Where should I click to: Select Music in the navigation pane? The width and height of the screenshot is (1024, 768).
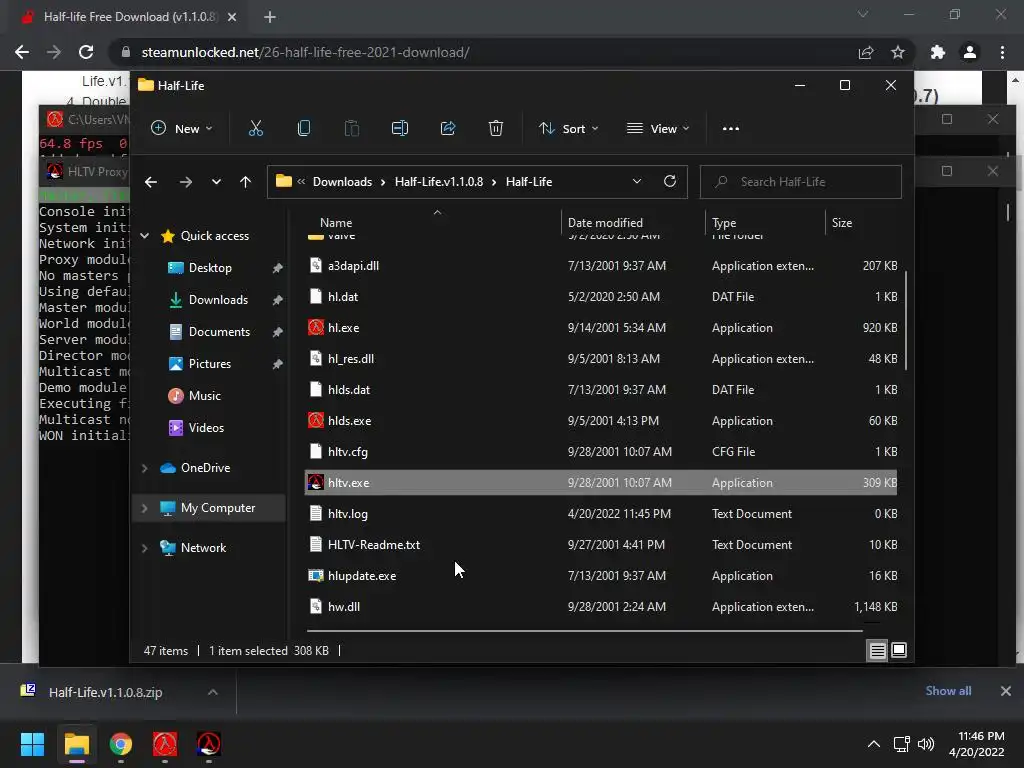click(204, 396)
